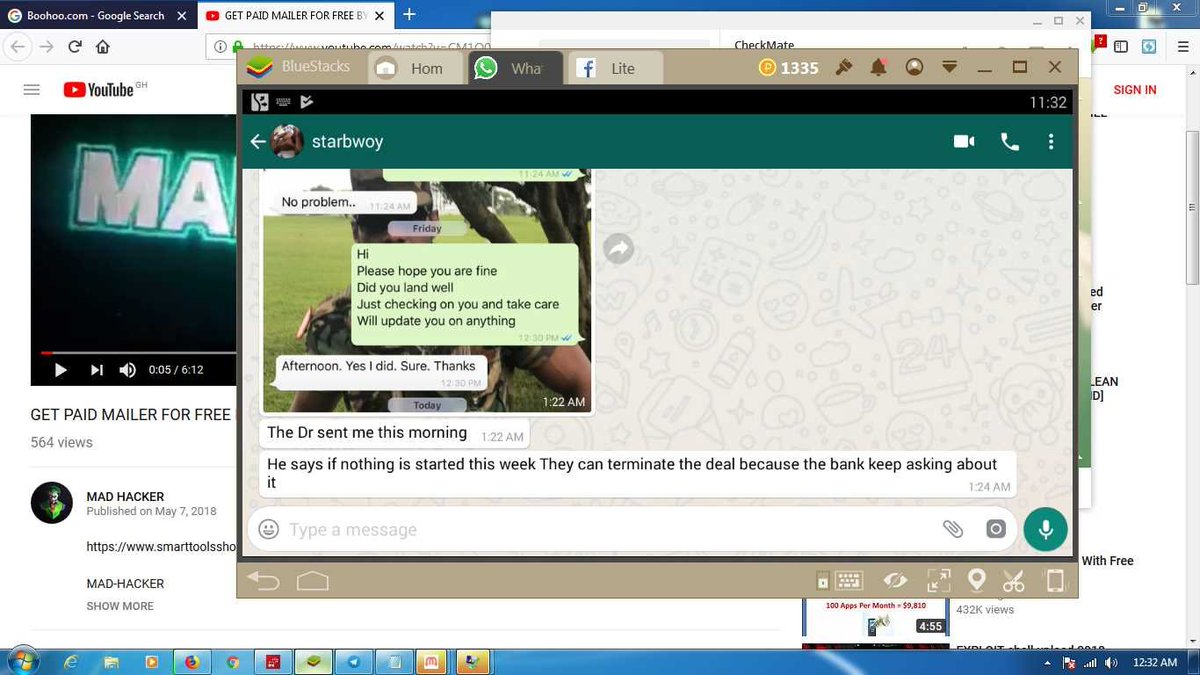Open the YouTube hamburger guide menu

click(31, 90)
